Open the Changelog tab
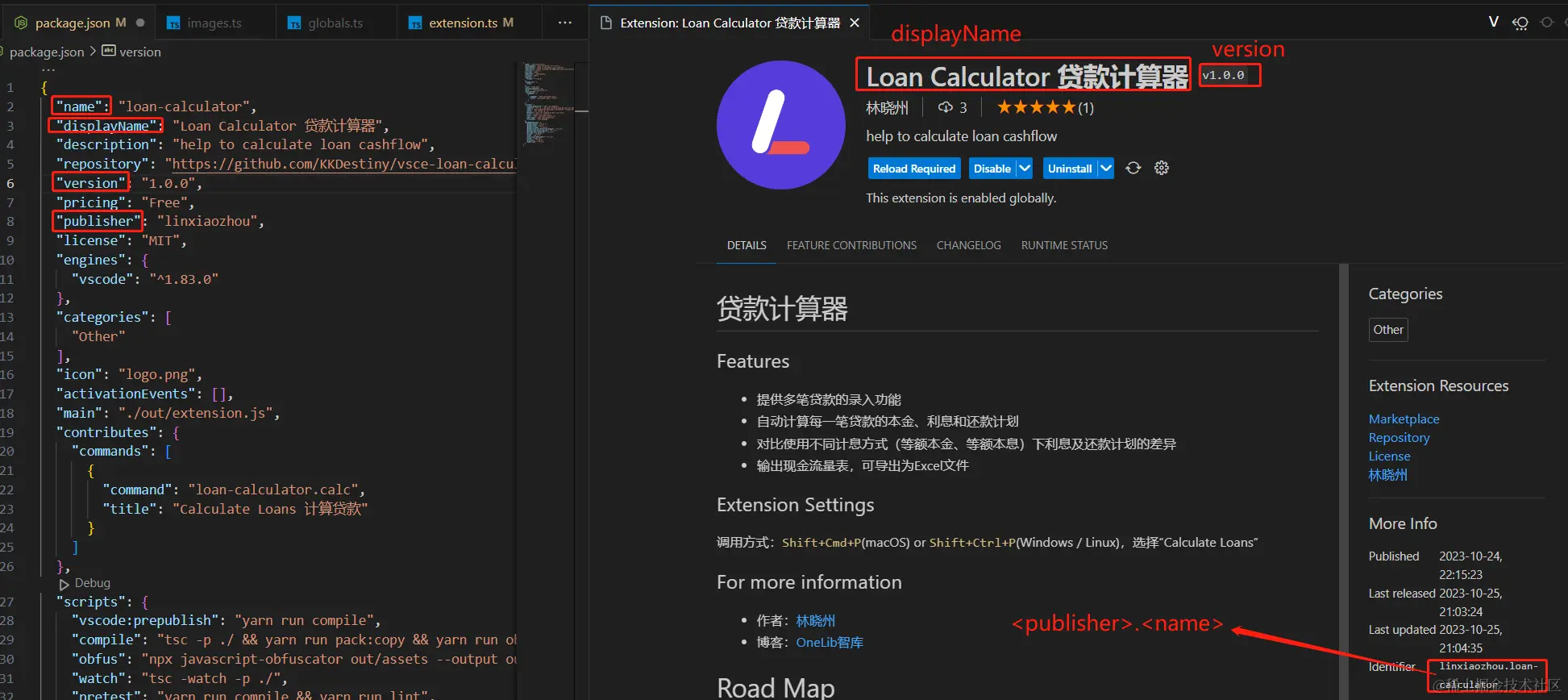This screenshot has width=1568, height=700. (968, 245)
